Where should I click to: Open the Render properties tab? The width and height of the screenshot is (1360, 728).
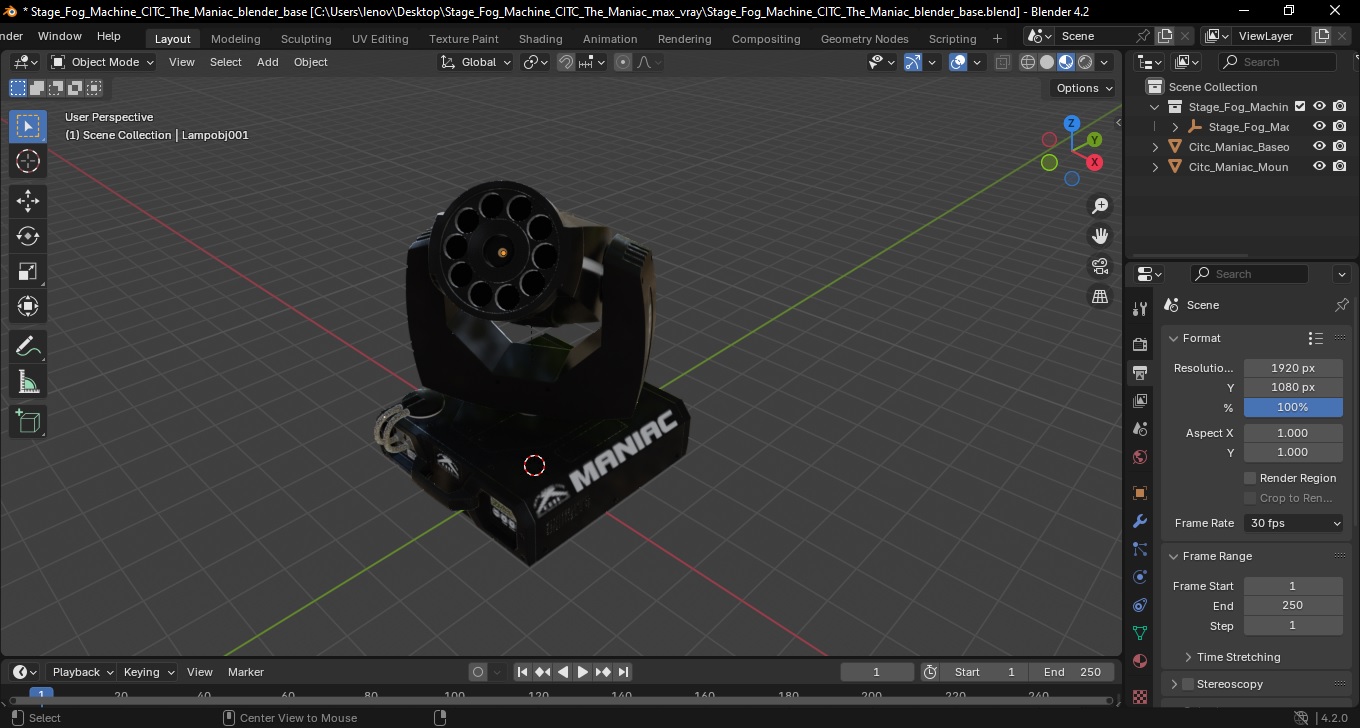pyautogui.click(x=1140, y=344)
